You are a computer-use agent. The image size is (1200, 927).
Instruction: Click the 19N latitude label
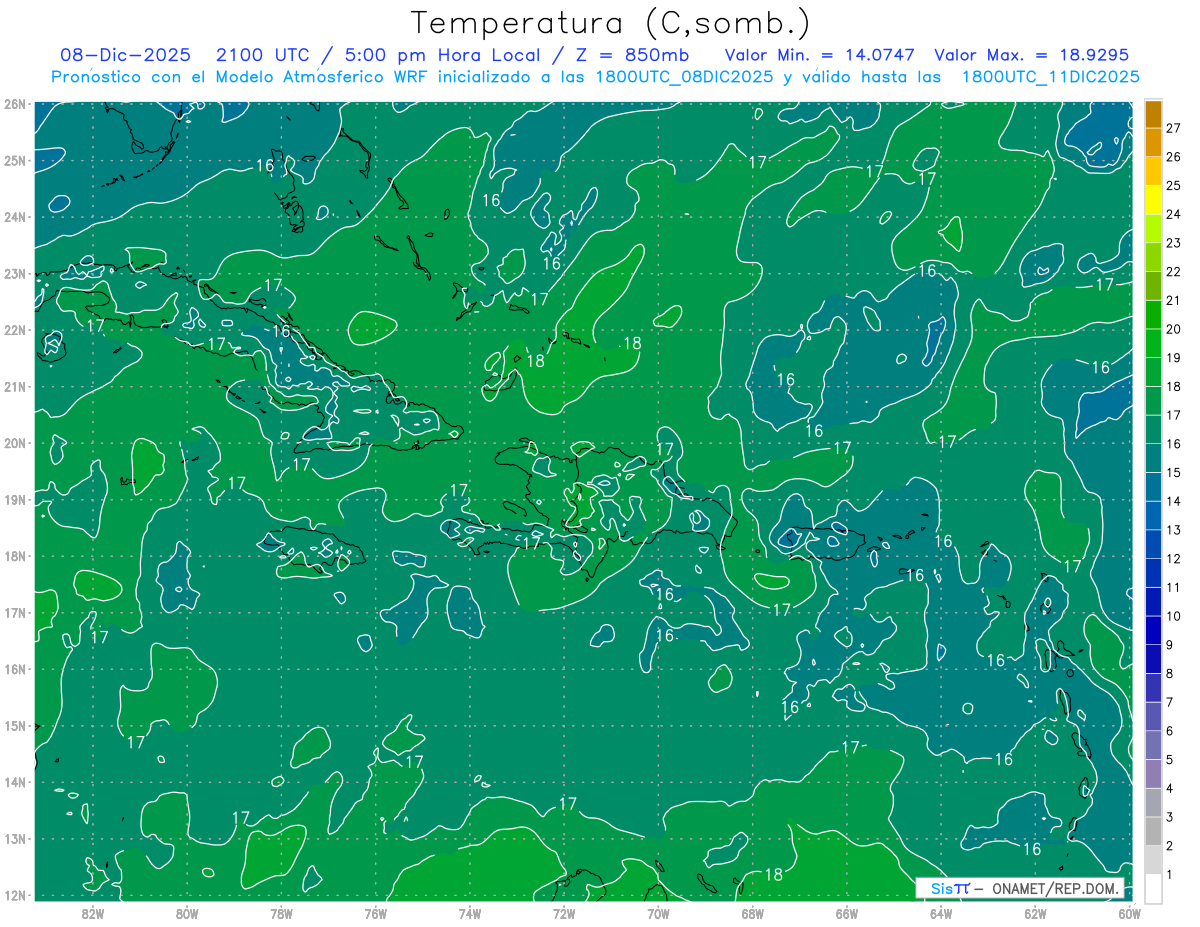(x=15, y=500)
